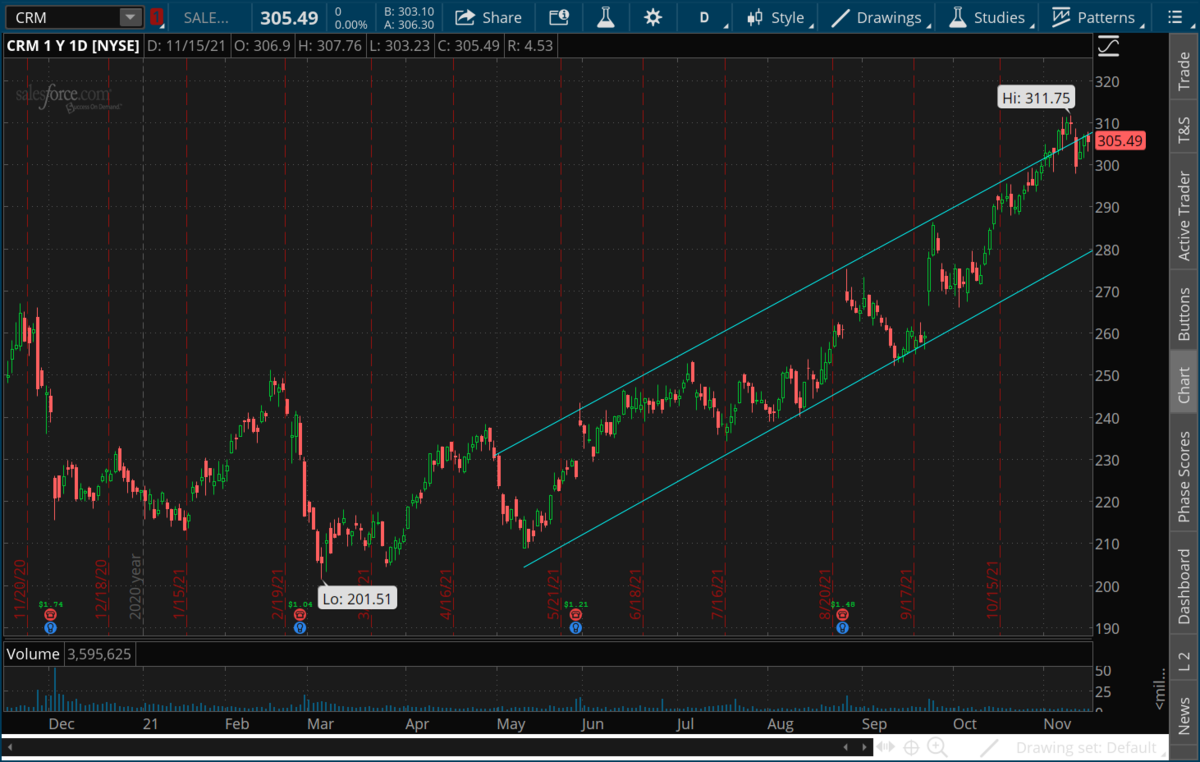Open the D timeframe dropdown

pos(704,17)
